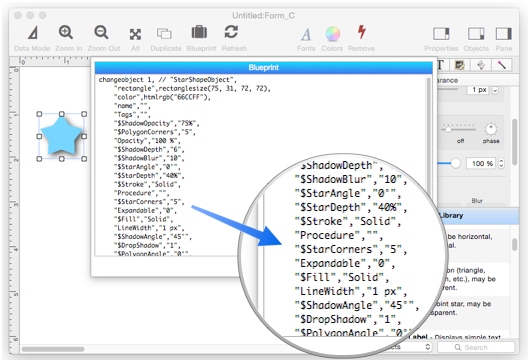Click the Duplicate toolbar icon

pos(164,33)
